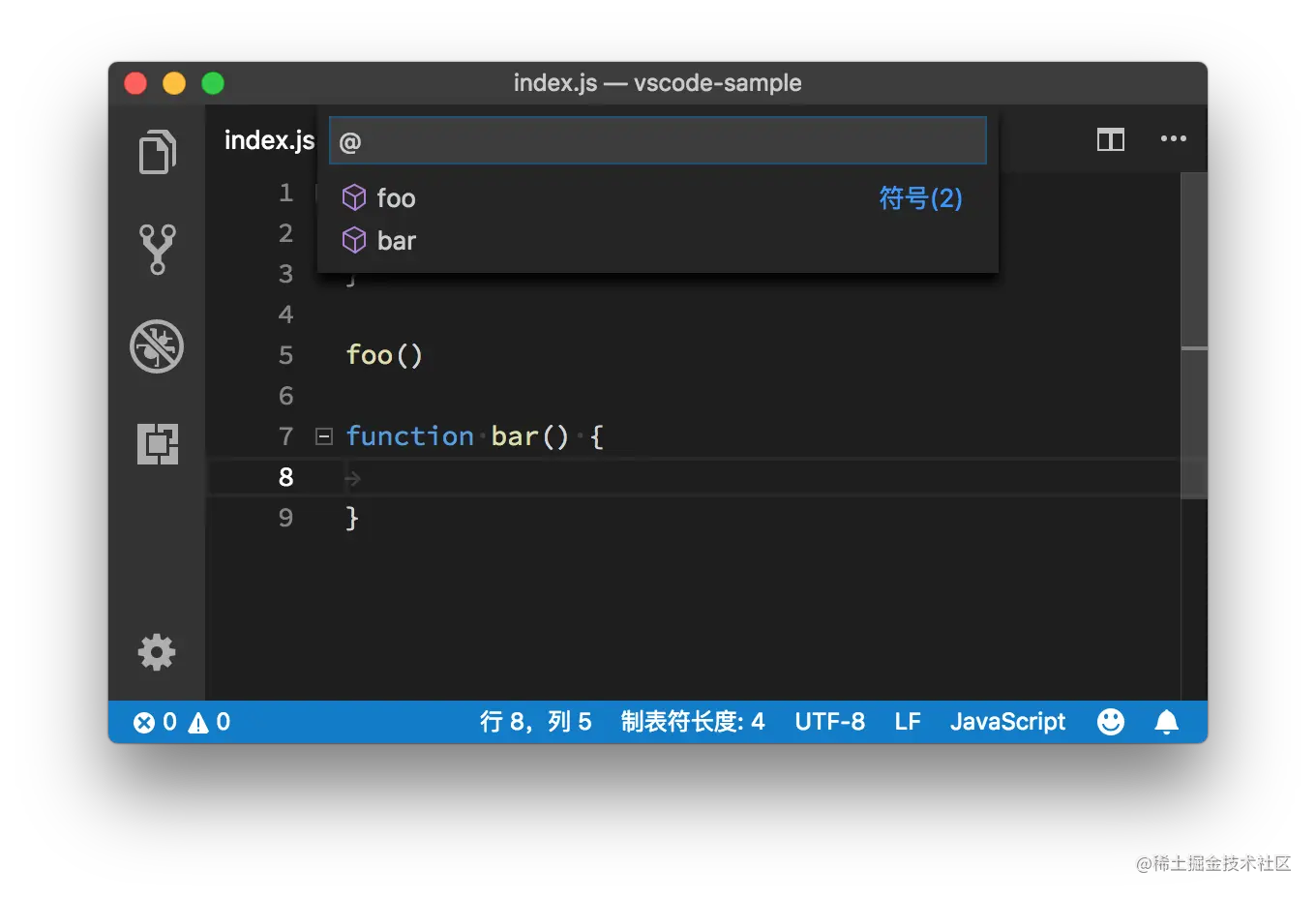The height and width of the screenshot is (898, 1316).
Task: Open the Debug view icon
Action: click(157, 346)
